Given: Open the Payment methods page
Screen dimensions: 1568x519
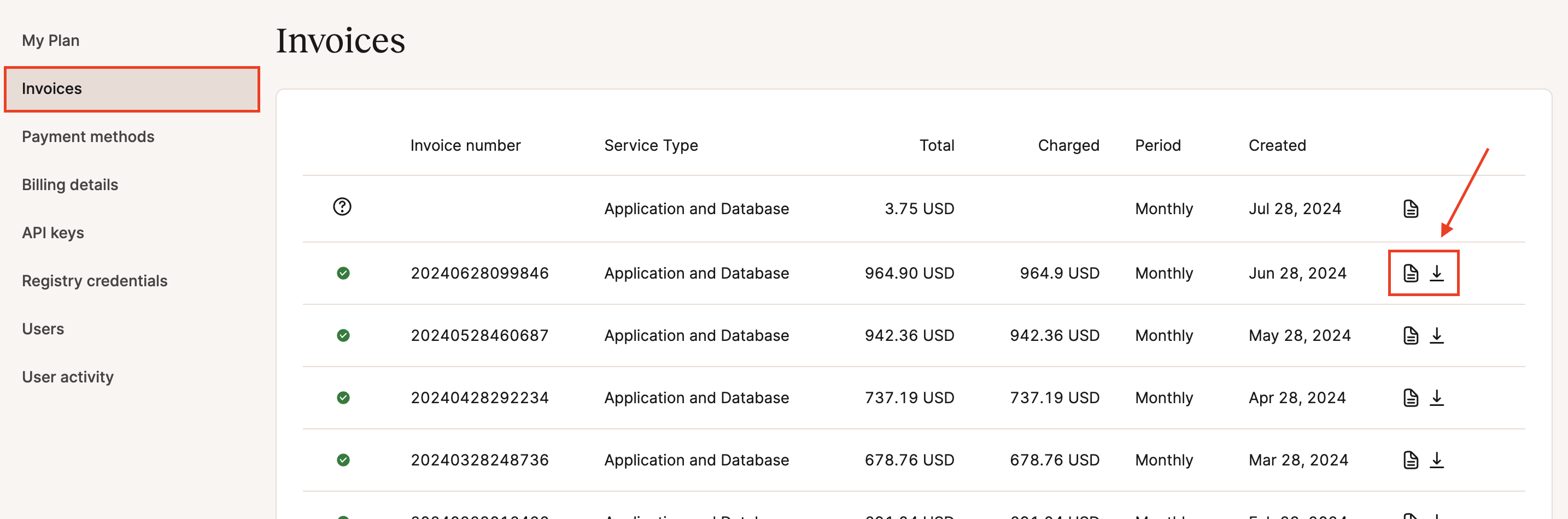Looking at the screenshot, I should [87, 136].
